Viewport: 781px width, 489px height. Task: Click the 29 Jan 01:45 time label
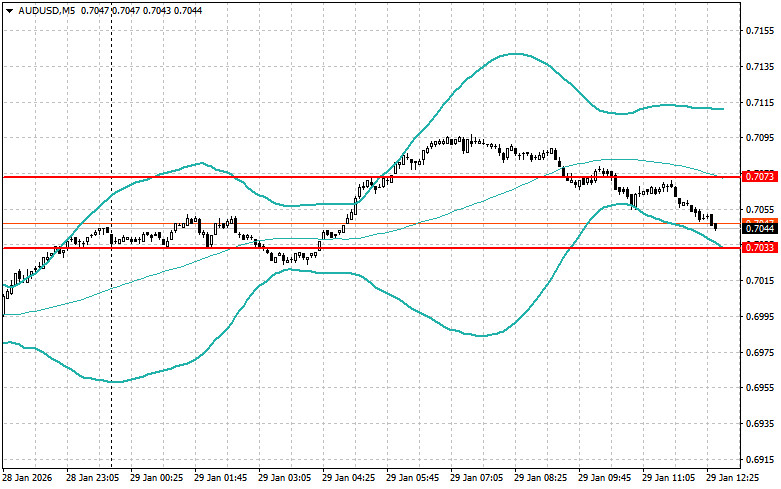(221, 478)
